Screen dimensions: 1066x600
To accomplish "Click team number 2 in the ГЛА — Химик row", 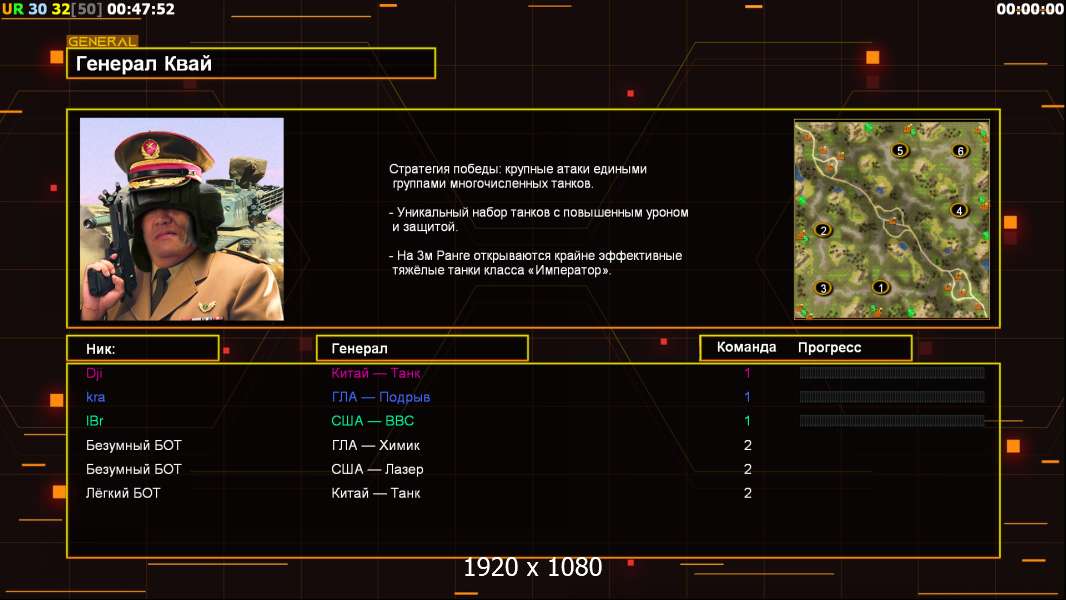I will [x=748, y=445].
